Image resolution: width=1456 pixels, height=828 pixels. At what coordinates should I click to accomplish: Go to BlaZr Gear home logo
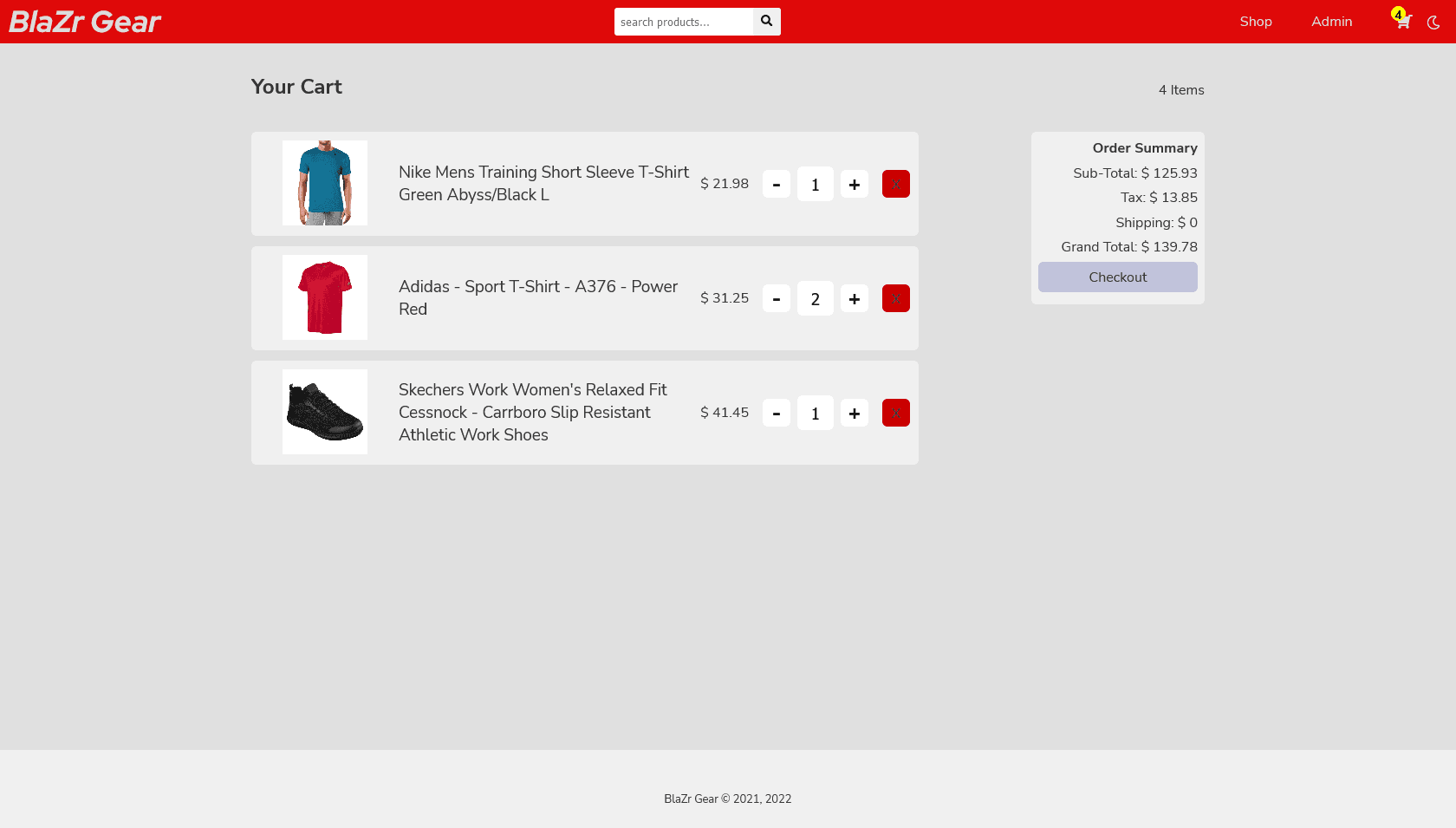[85, 22]
